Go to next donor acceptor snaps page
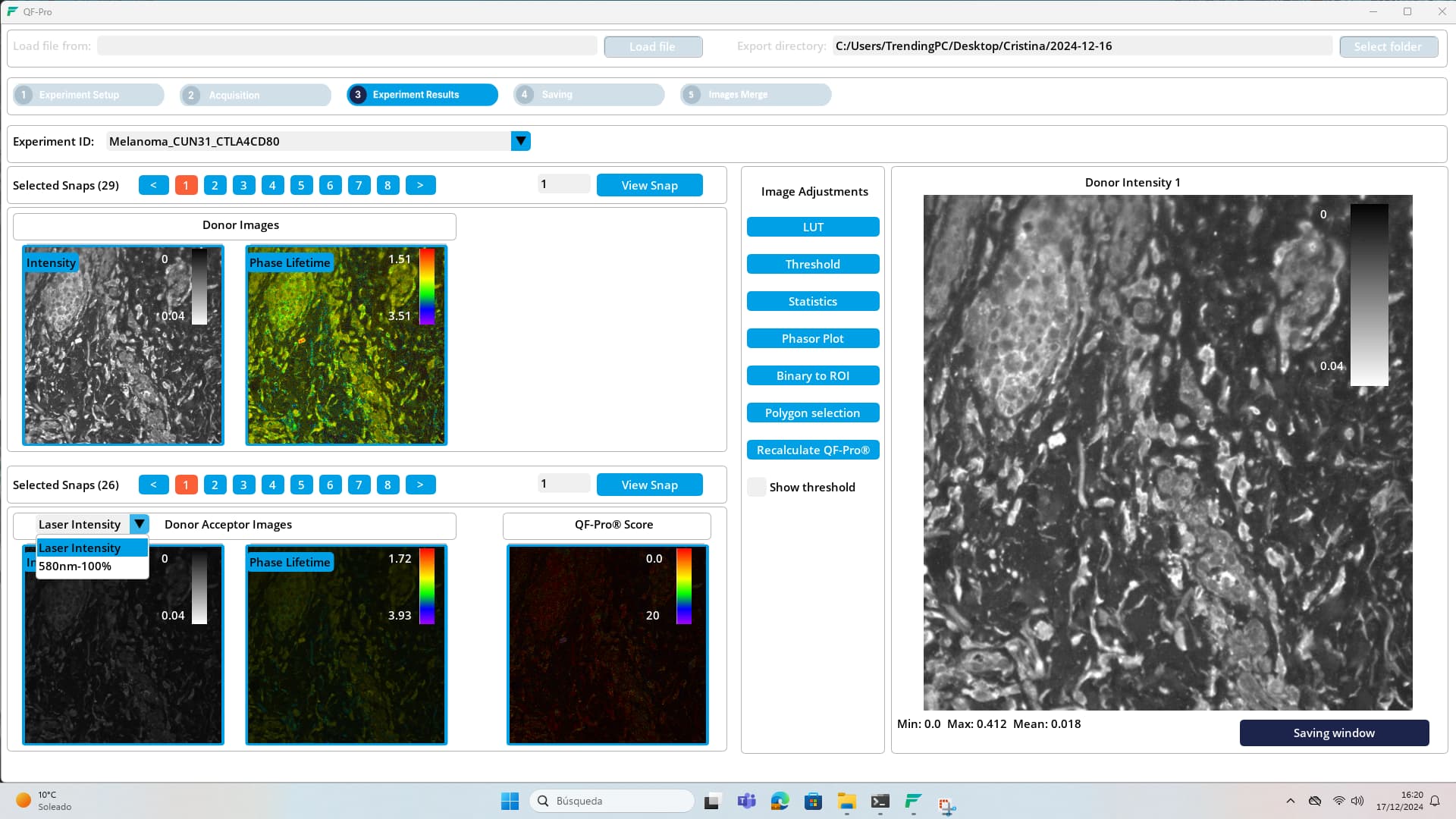Viewport: 1456px width, 819px height. 420,485
